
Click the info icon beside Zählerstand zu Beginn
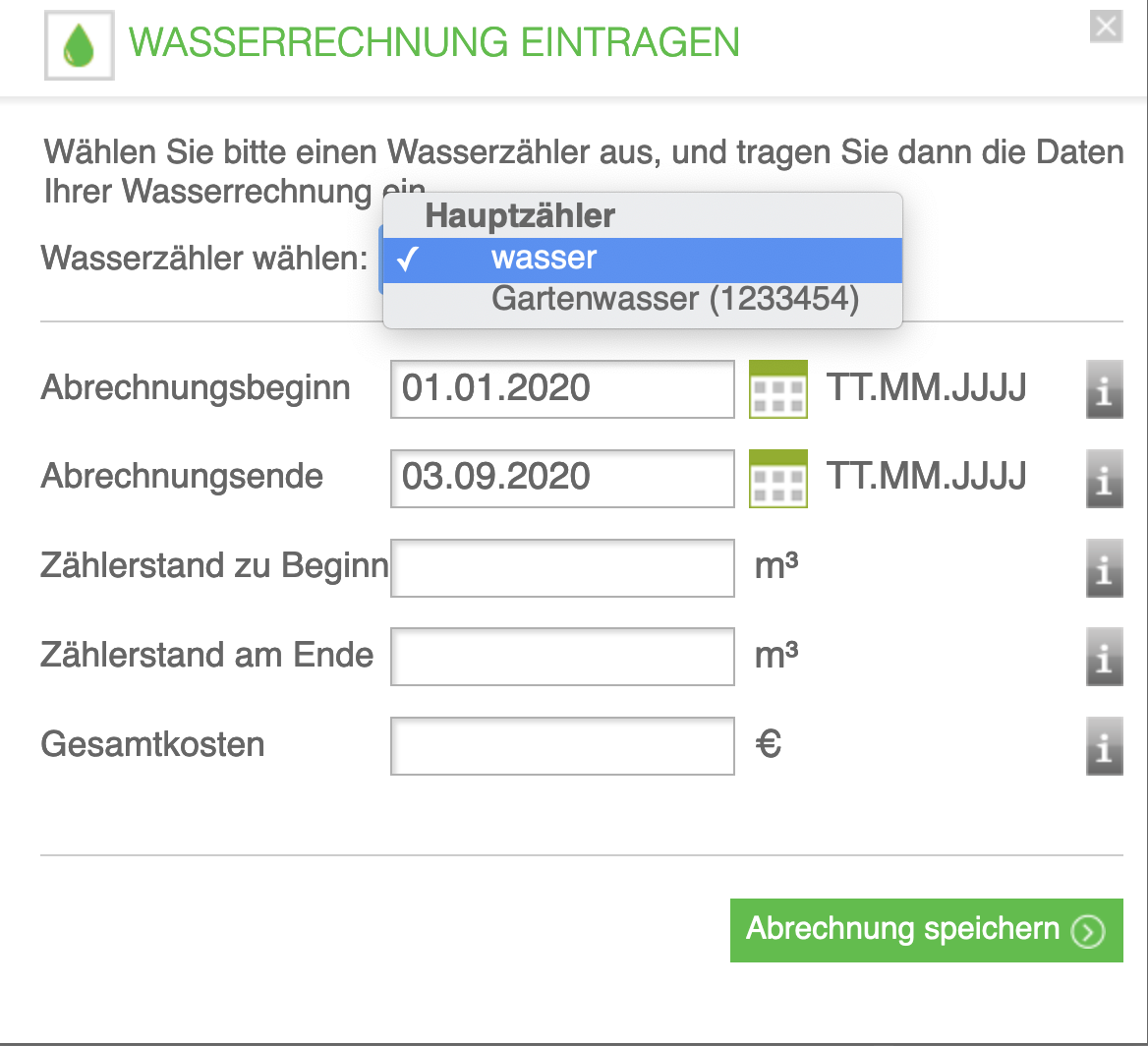coord(1104,567)
